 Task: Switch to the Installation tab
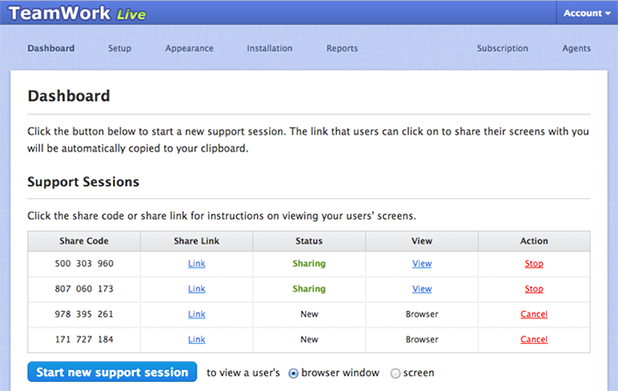pyautogui.click(x=270, y=48)
